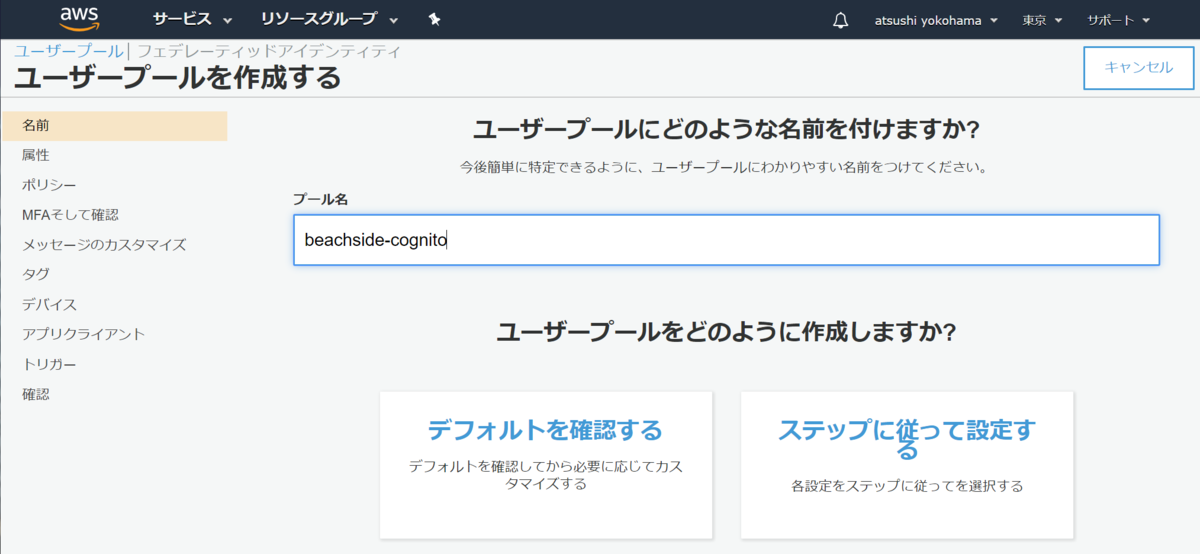This screenshot has height=554, width=1200.
Task: Click the text ユーザープールにどのような名前を付けますか?
Action: tap(726, 129)
